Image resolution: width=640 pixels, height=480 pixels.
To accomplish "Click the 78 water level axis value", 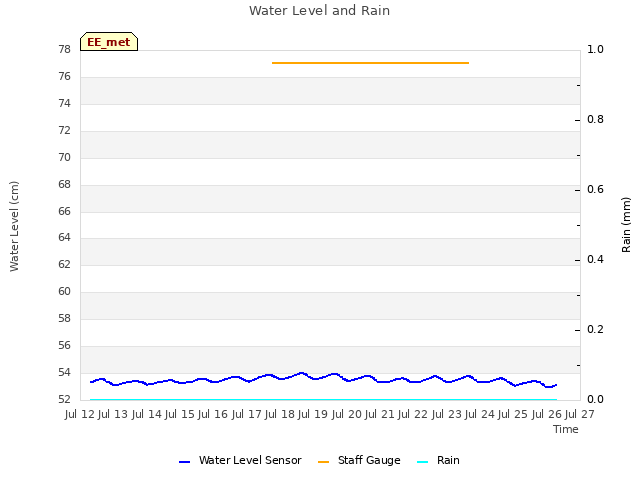I will pyautogui.click(x=64, y=49).
